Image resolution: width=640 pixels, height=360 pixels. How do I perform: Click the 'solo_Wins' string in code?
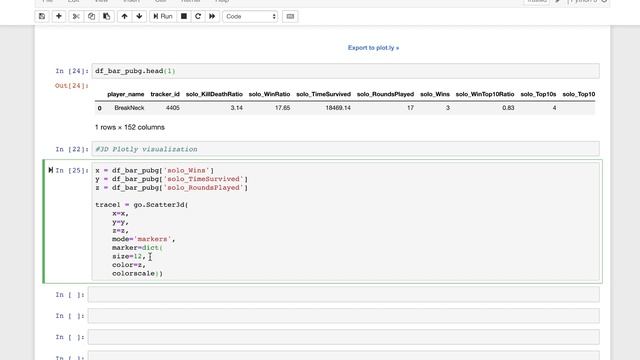pyautogui.click(x=187, y=170)
